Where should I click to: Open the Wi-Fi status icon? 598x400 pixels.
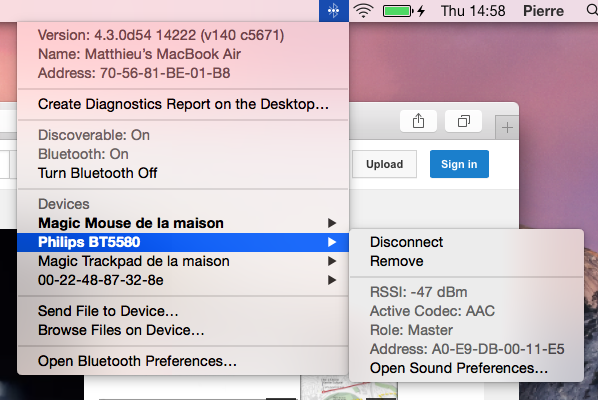tap(363, 11)
